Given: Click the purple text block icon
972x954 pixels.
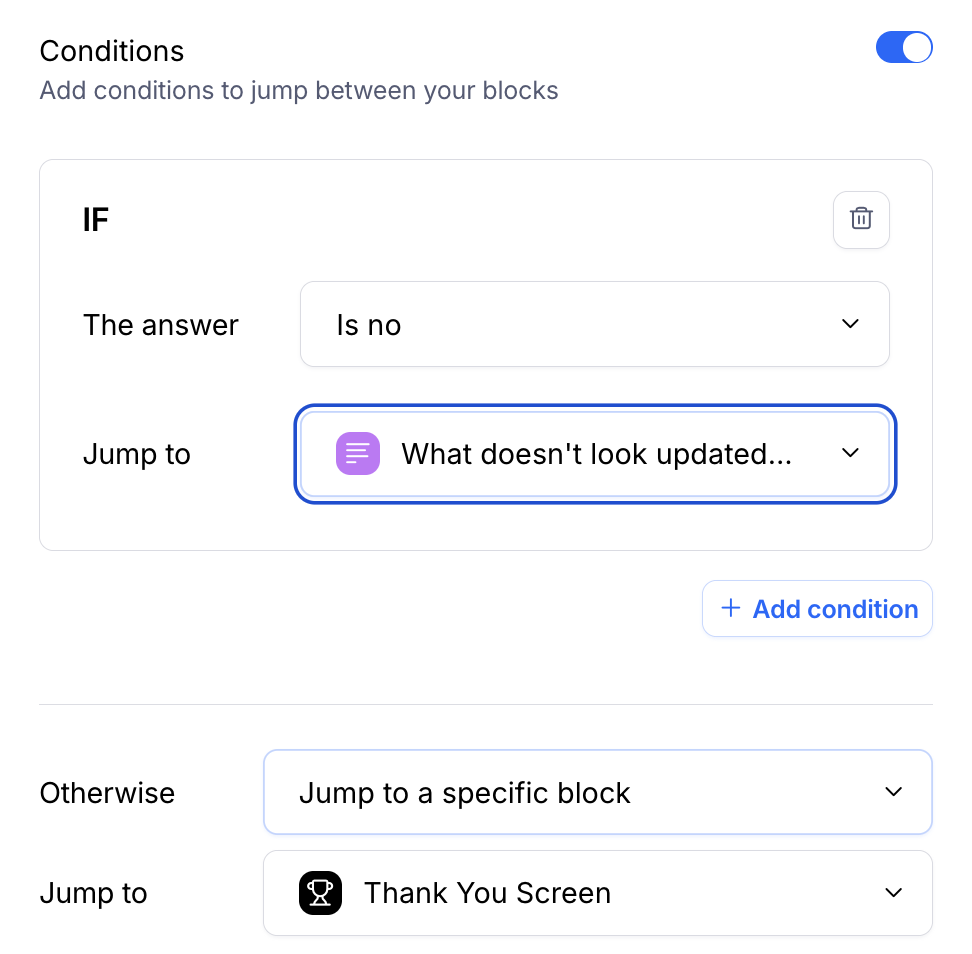Looking at the screenshot, I should pyautogui.click(x=358, y=454).
